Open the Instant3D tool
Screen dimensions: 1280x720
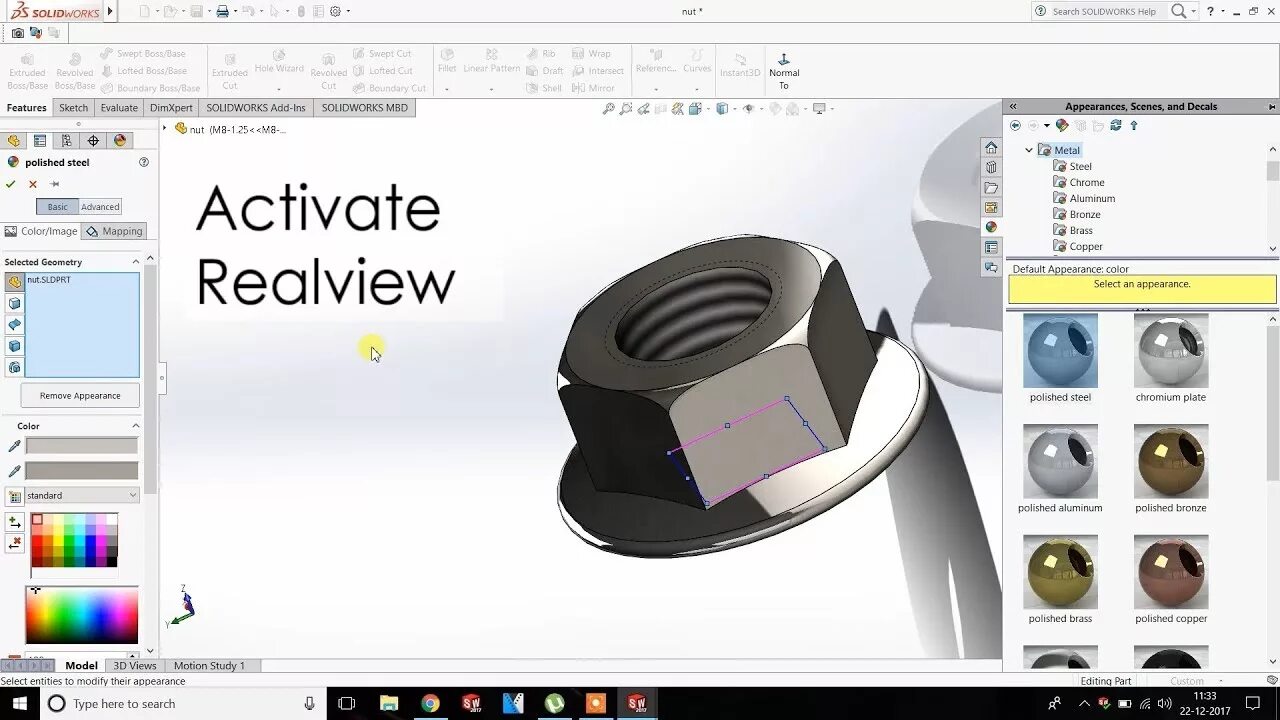pos(740,68)
